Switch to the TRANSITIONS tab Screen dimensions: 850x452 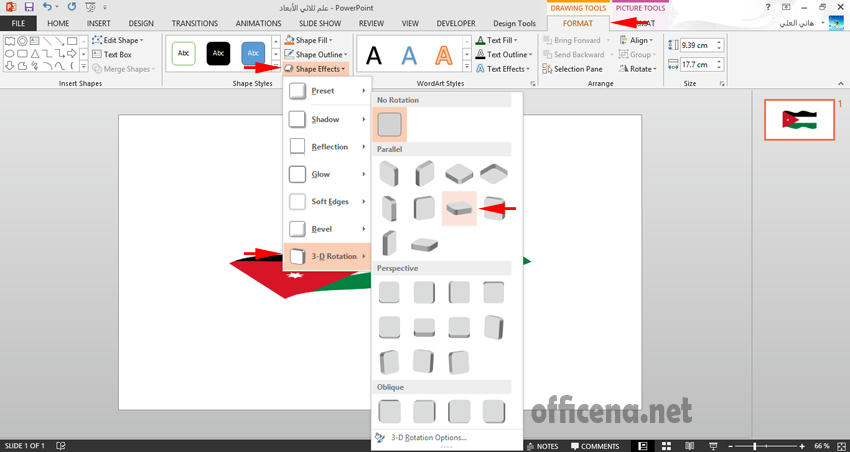pos(195,23)
